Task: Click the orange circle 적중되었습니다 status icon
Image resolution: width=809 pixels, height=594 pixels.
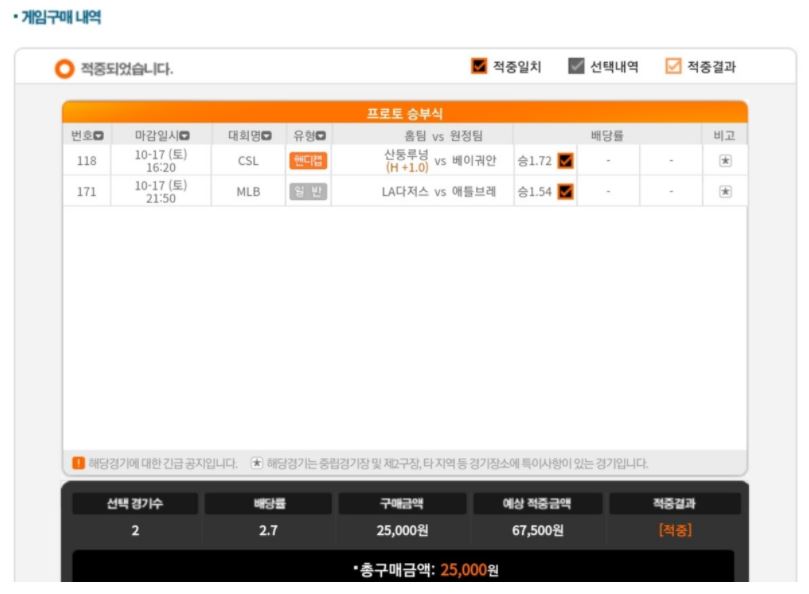Action: (64, 69)
